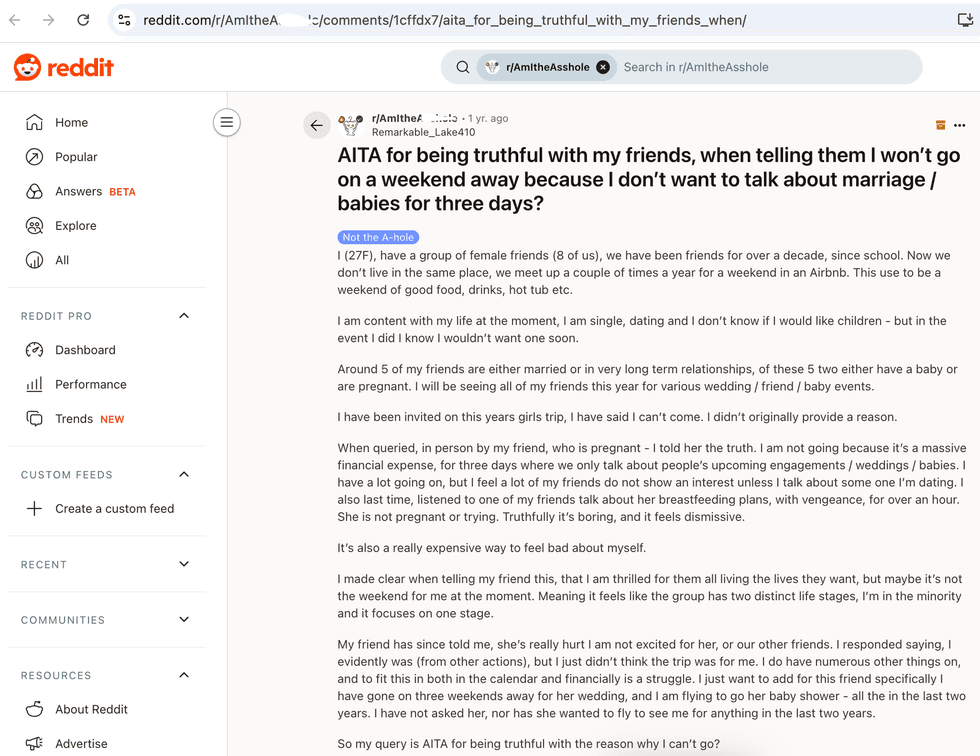The height and width of the screenshot is (756, 980).
Task: Open the post overflow three-dot menu
Action: pos(960,125)
